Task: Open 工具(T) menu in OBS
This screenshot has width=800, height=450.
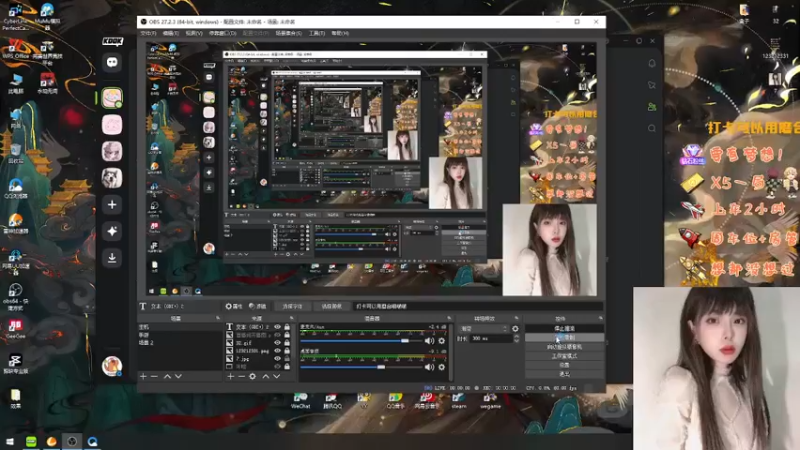Action: [317, 33]
